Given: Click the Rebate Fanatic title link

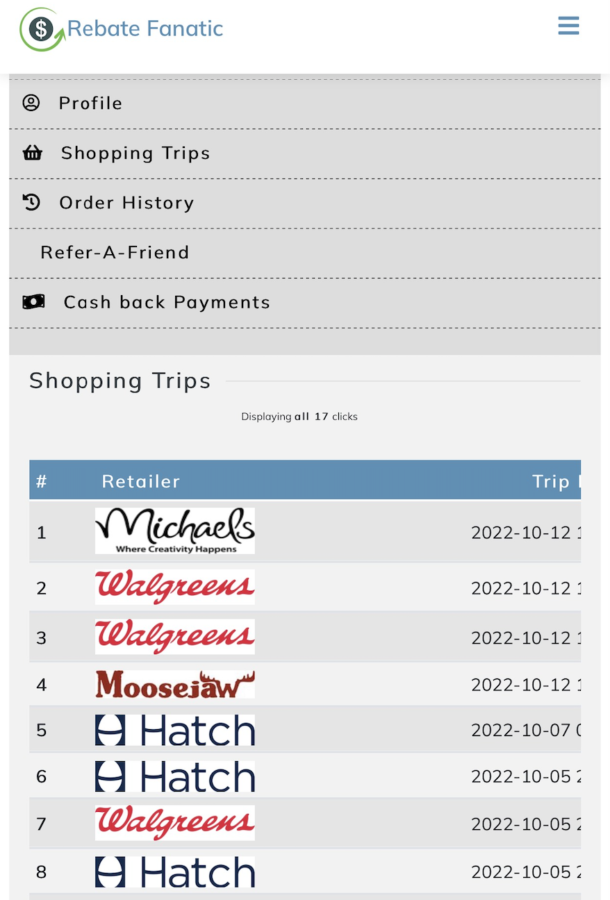Looking at the screenshot, I should click(x=145, y=29).
